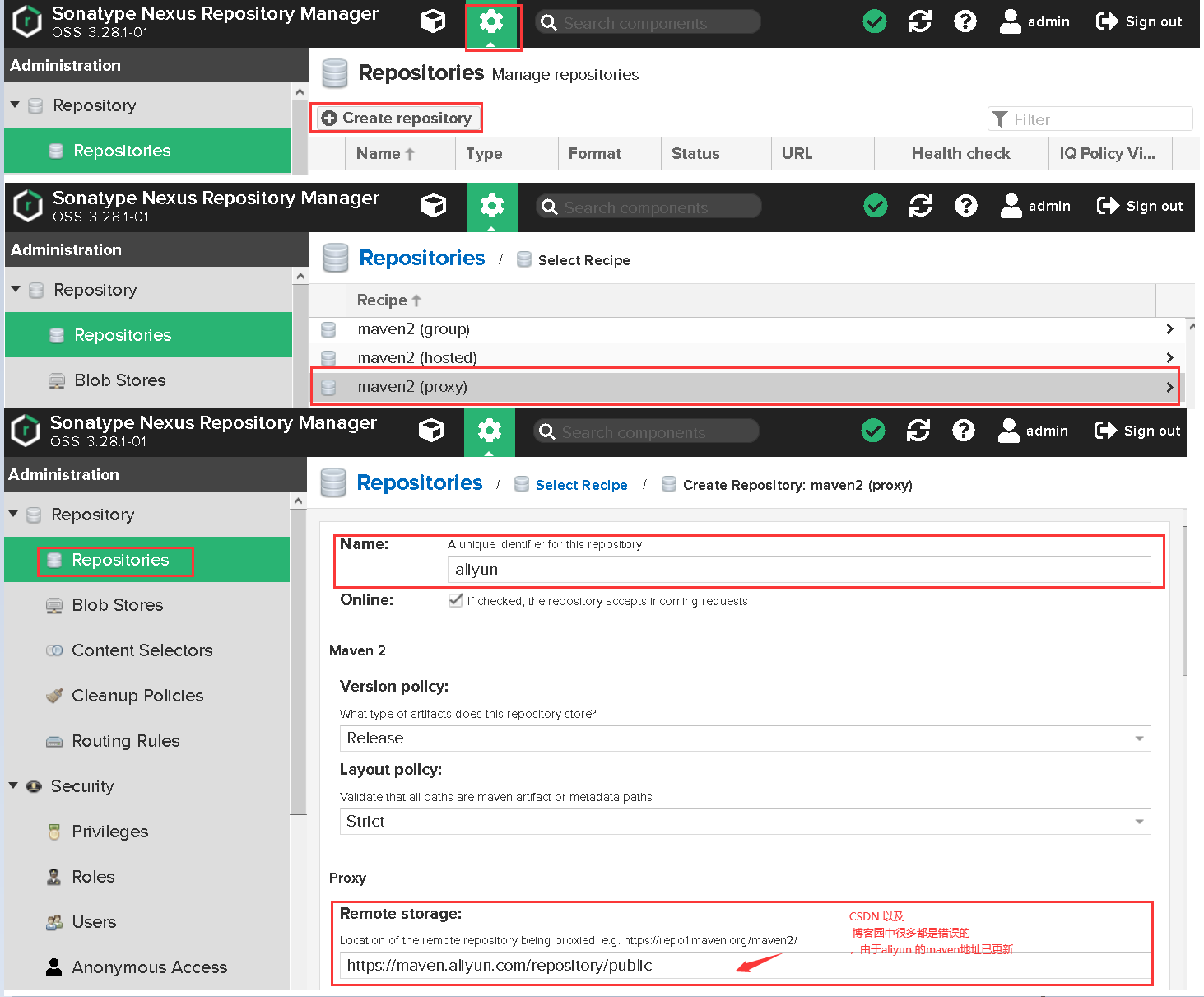Open Browse cube icon in Manage repositories view

click(433, 21)
